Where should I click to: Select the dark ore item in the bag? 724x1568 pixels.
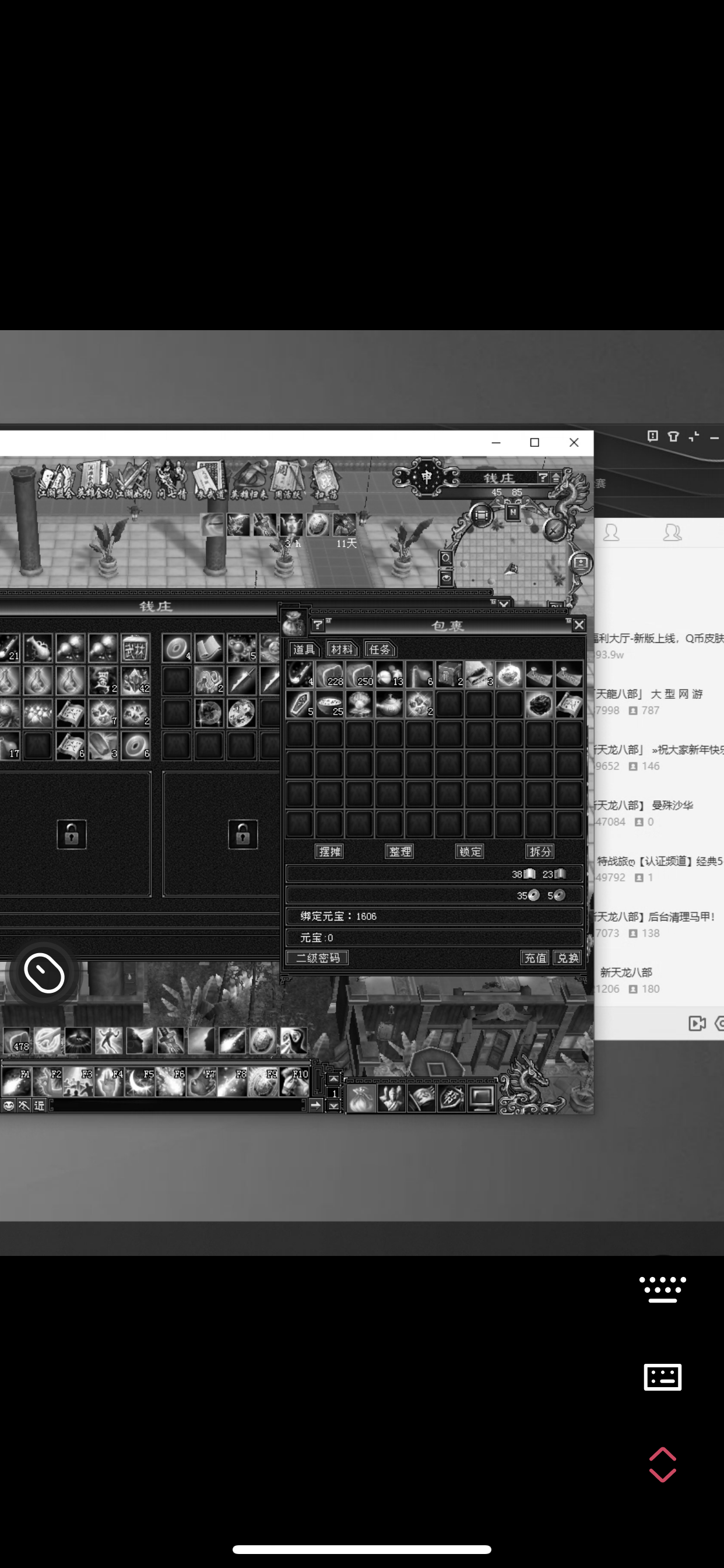[x=540, y=704]
